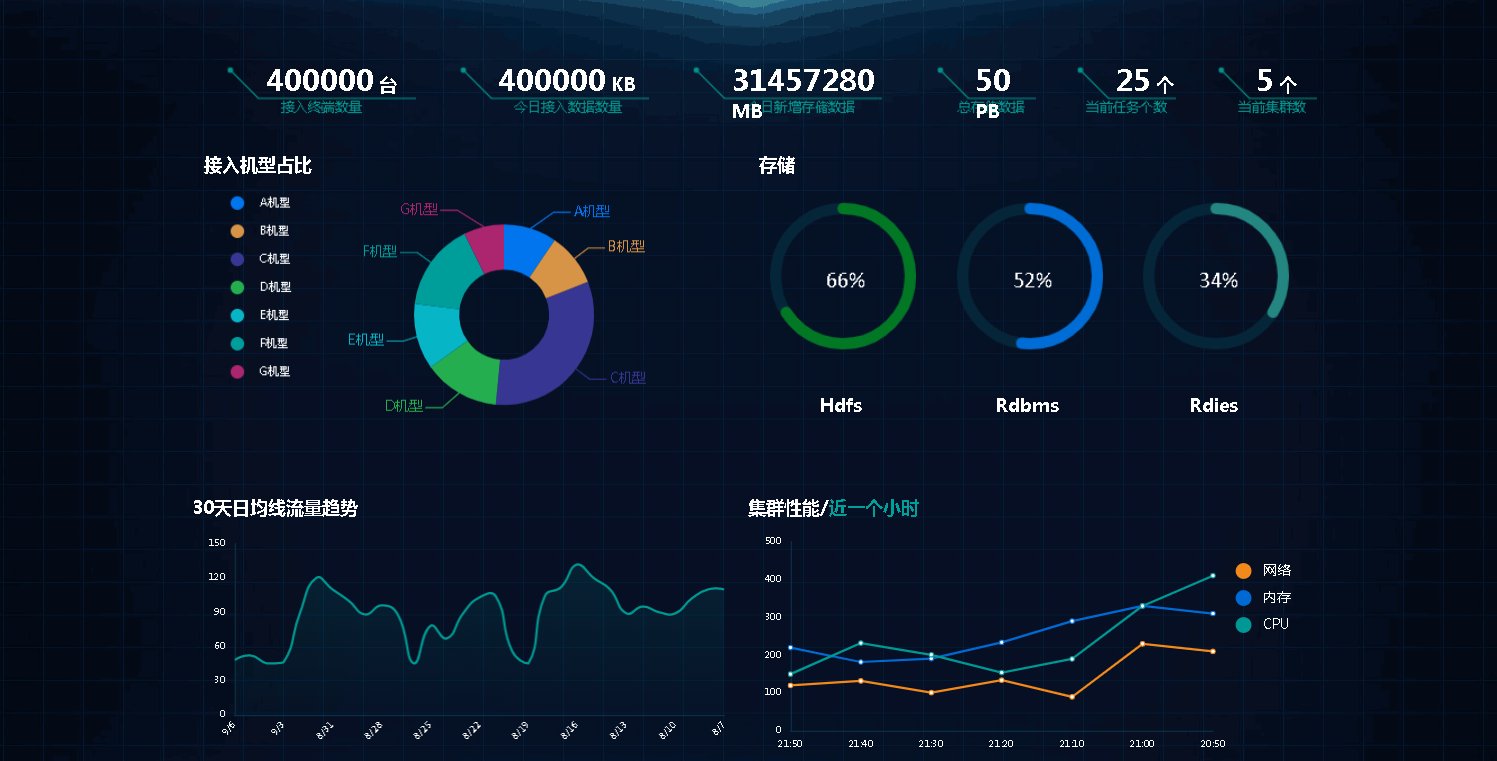Open 近一个小时 time range link
Image resolution: width=1497 pixels, height=761 pixels.
click(874, 508)
